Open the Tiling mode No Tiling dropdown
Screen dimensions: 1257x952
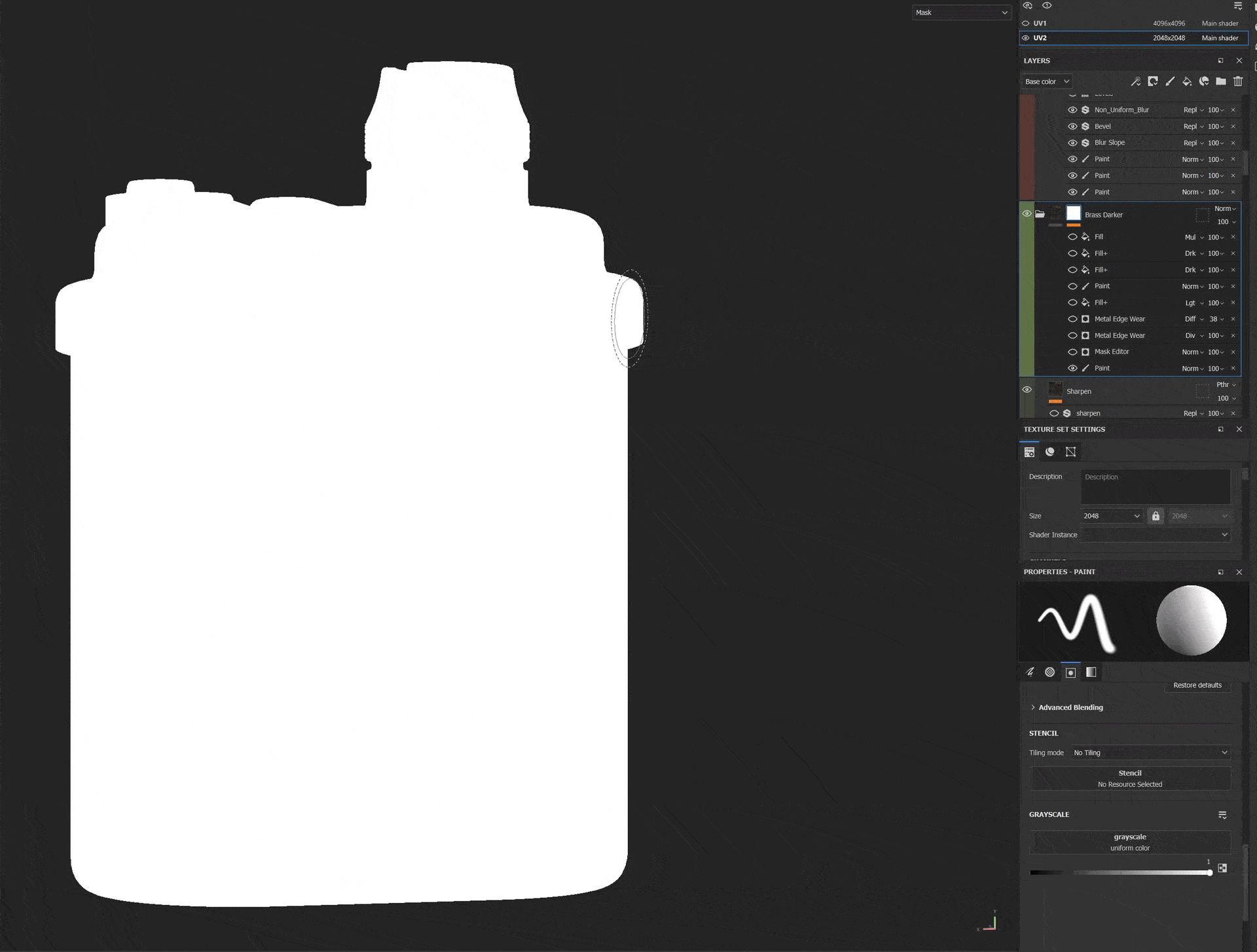click(x=1150, y=753)
